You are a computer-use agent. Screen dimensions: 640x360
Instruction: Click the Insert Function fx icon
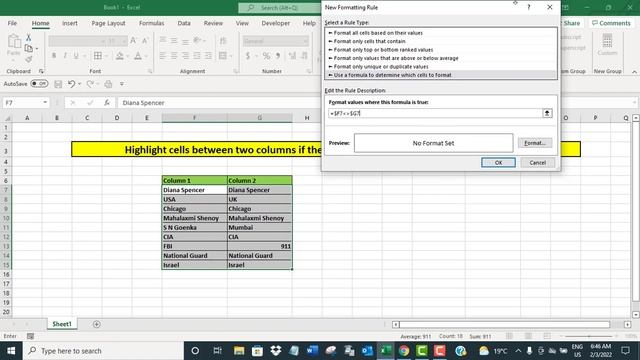(x=107, y=103)
